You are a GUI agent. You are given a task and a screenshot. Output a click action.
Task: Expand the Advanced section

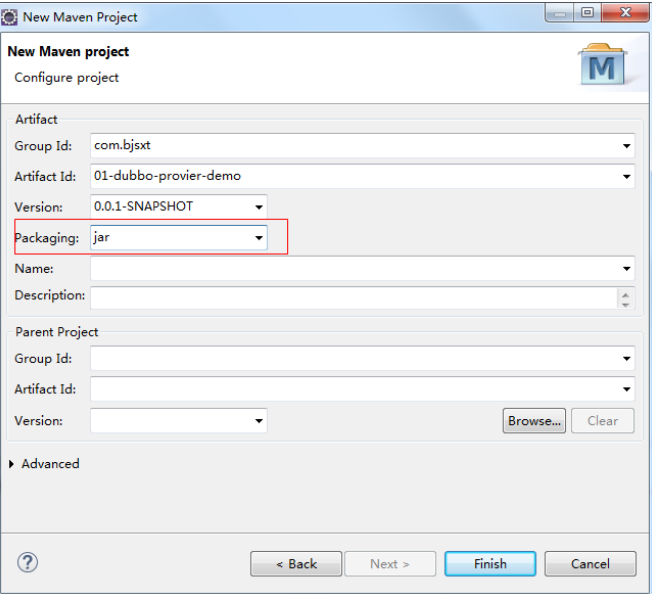pyautogui.click(x=12, y=464)
